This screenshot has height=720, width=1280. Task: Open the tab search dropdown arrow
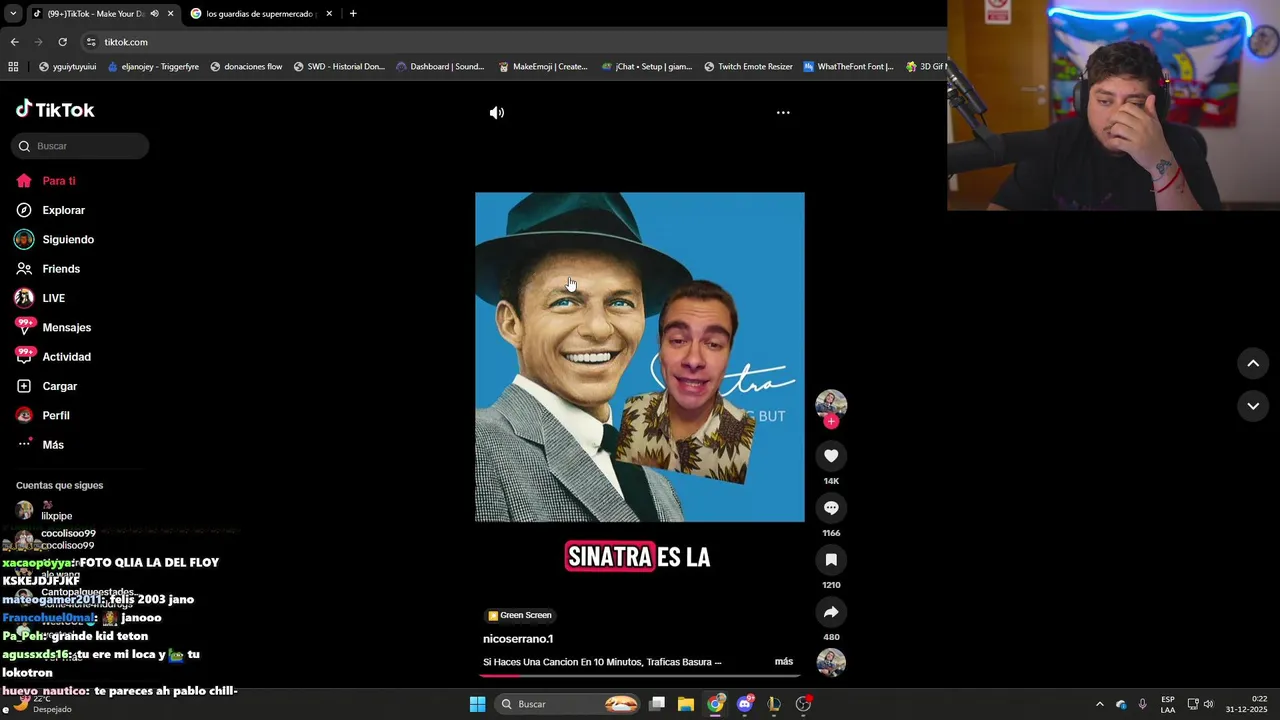coord(12,14)
